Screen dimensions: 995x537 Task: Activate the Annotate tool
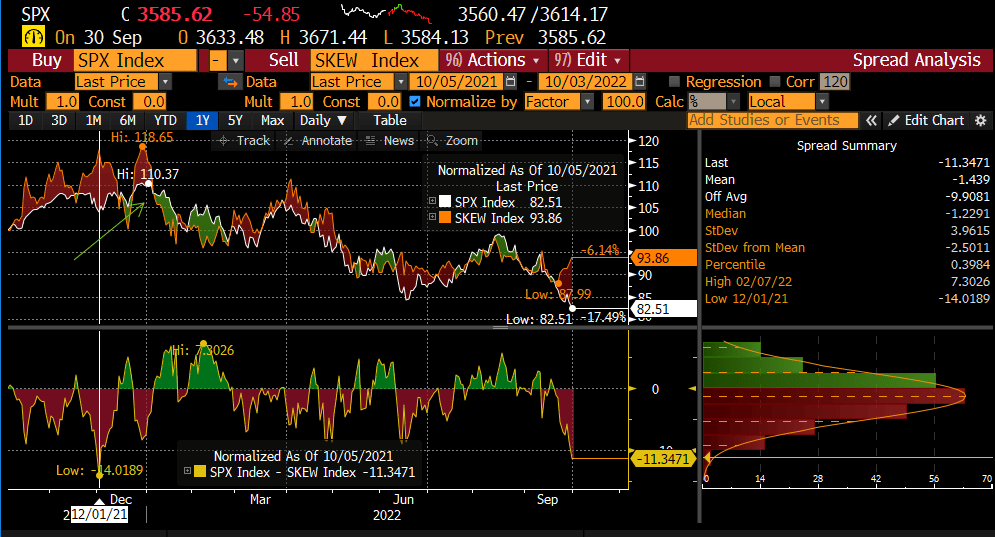tap(318, 141)
